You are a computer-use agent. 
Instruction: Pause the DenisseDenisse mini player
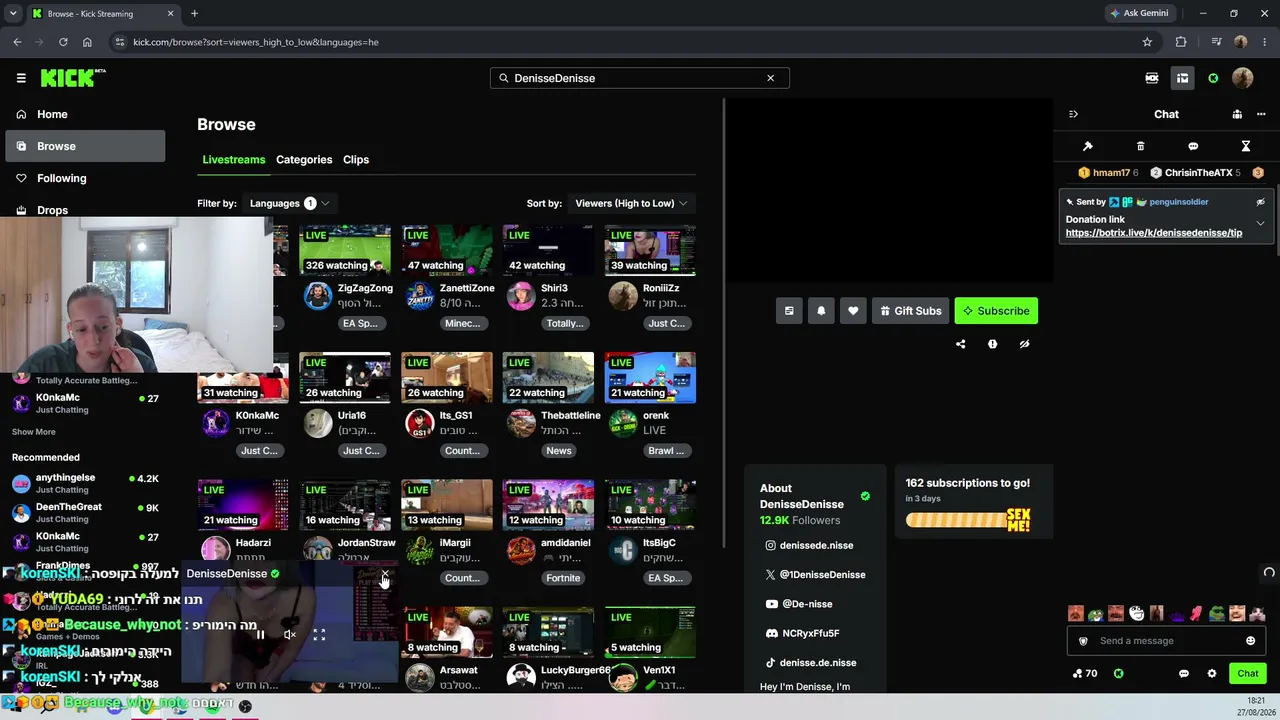260,635
